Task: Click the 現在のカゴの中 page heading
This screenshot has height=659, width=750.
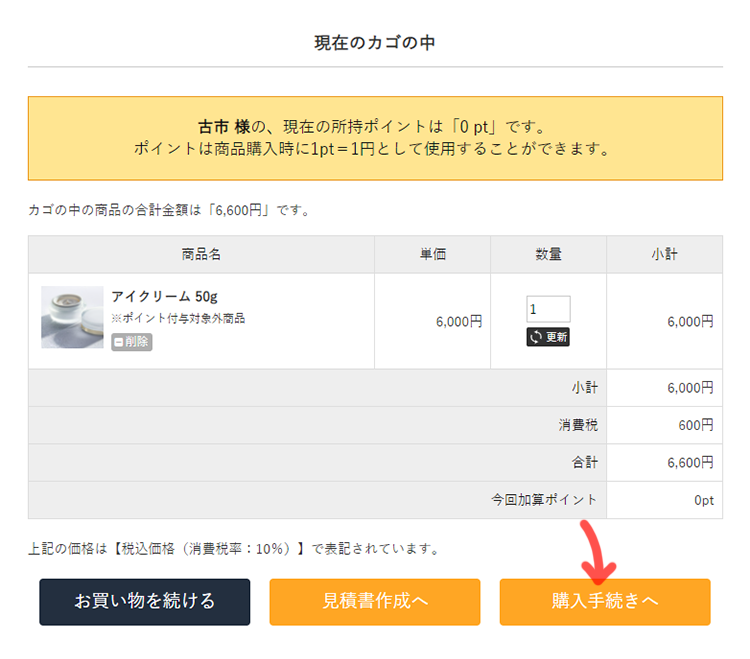Action: click(375, 43)
